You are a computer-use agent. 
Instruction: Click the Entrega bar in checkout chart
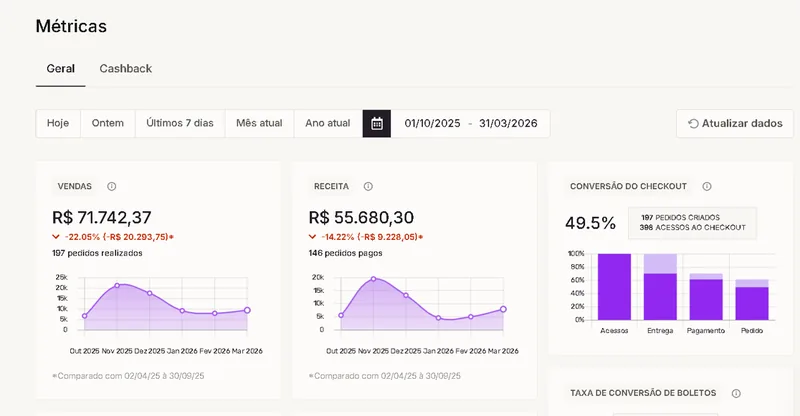660,287
